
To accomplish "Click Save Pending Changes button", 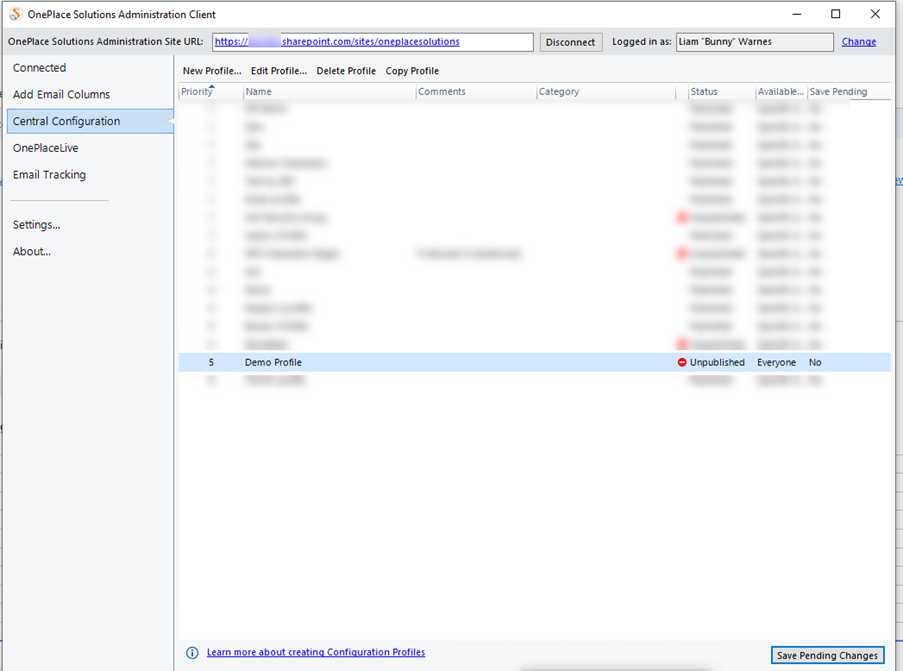I will coord(828,655).
